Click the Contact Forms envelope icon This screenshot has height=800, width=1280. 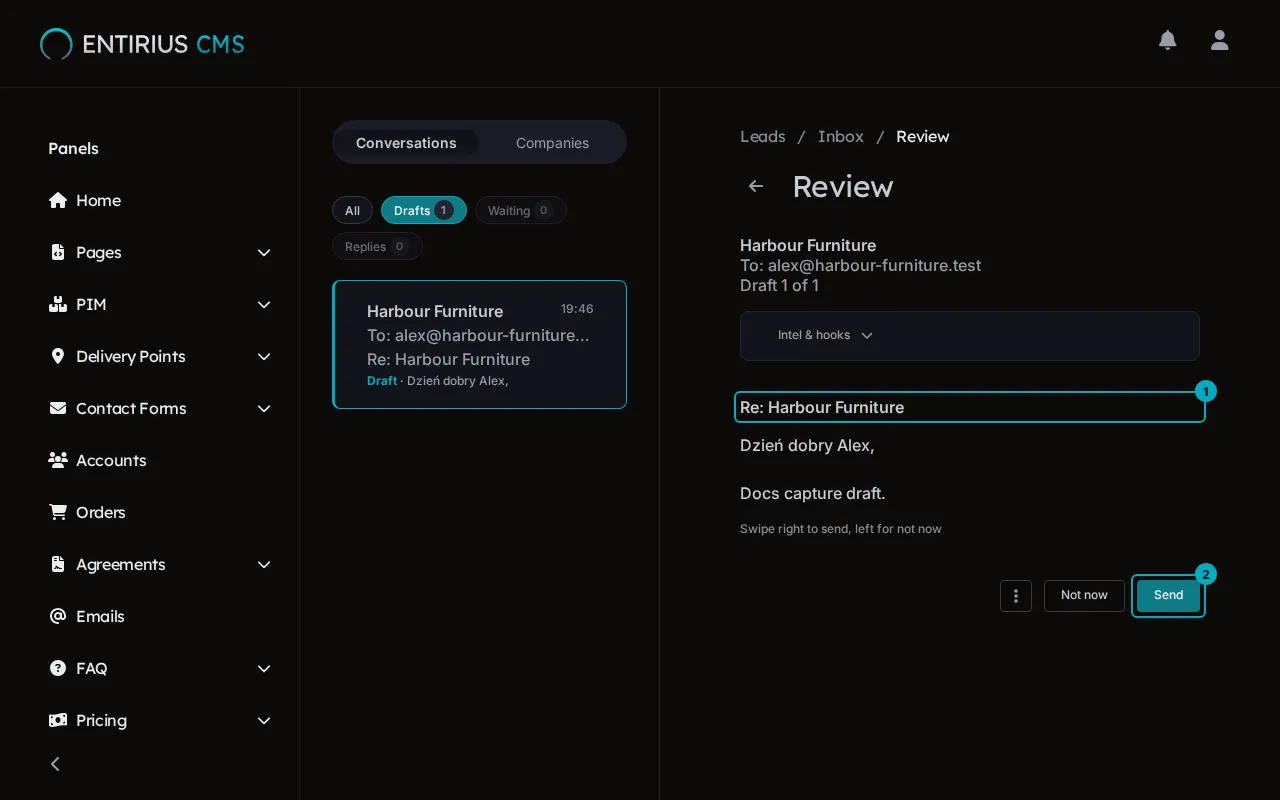coord(58,408)
